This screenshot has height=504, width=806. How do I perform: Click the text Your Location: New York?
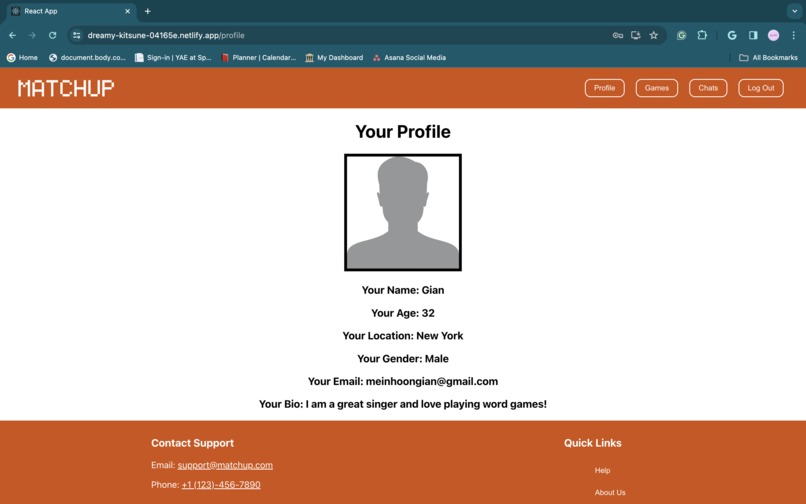point(403,336)
